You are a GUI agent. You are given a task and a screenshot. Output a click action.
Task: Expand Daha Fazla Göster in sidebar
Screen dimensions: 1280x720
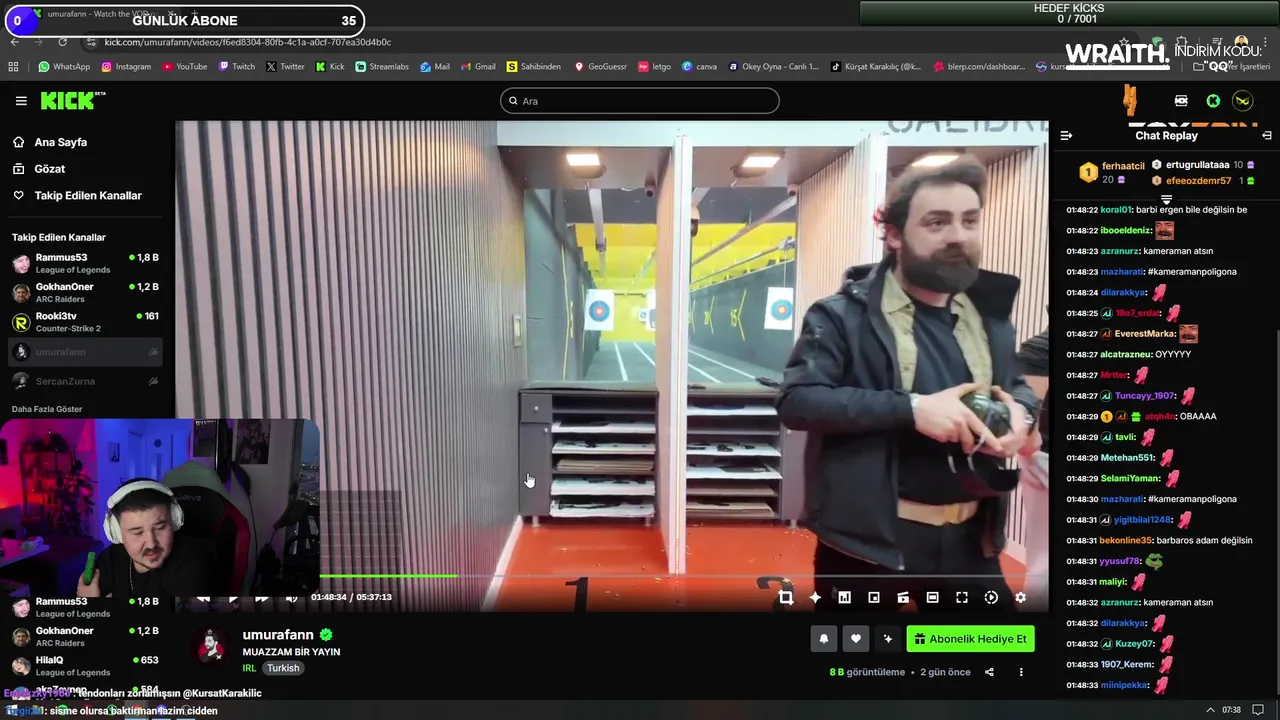click(47, 409)
